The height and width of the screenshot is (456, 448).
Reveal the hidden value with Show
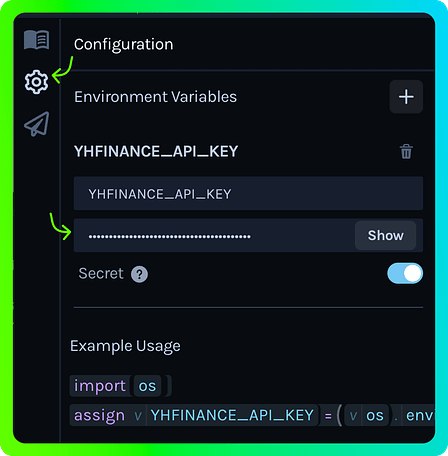pos(385,235)
